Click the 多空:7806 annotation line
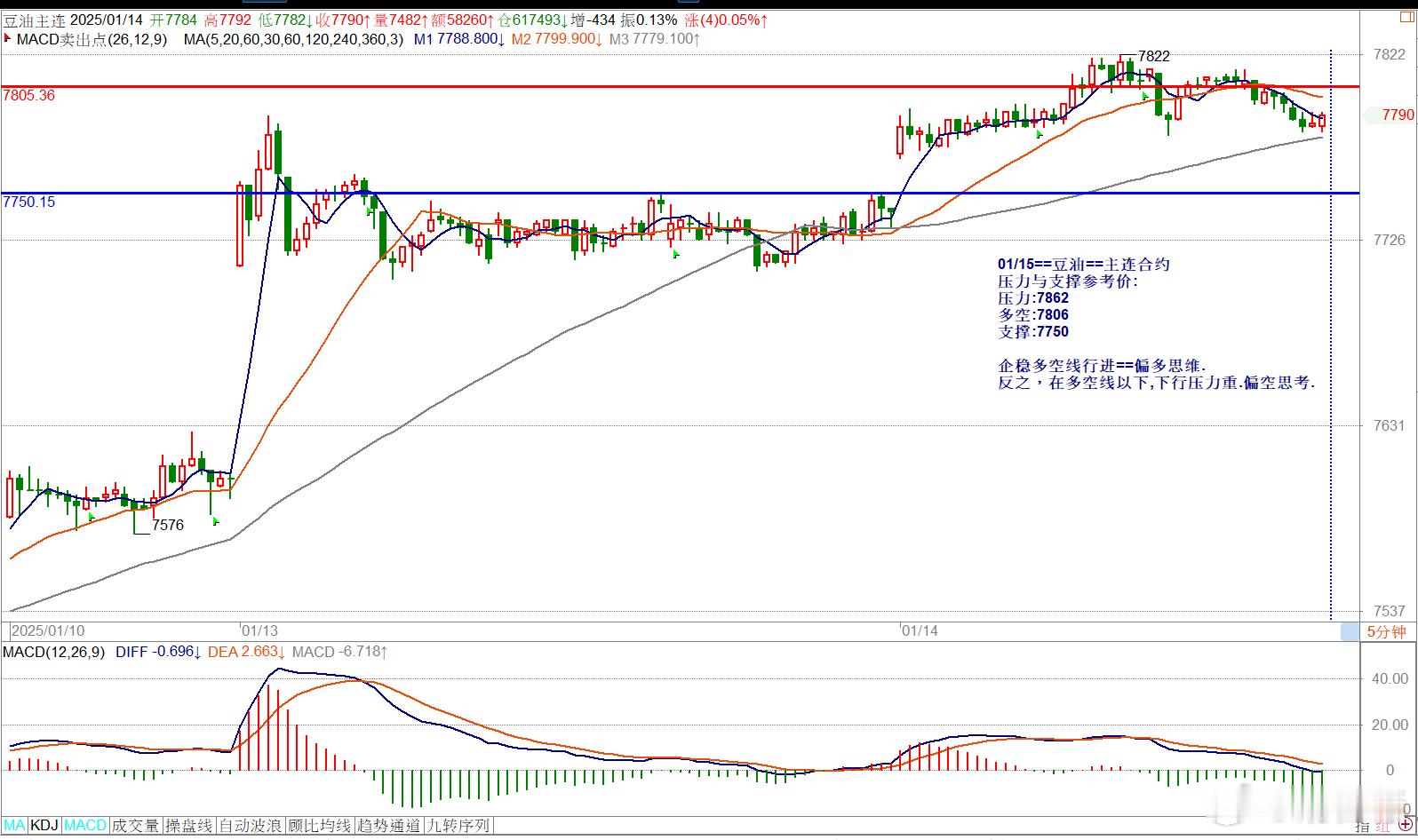1418x840 pixels. [x=1033, y=315]
